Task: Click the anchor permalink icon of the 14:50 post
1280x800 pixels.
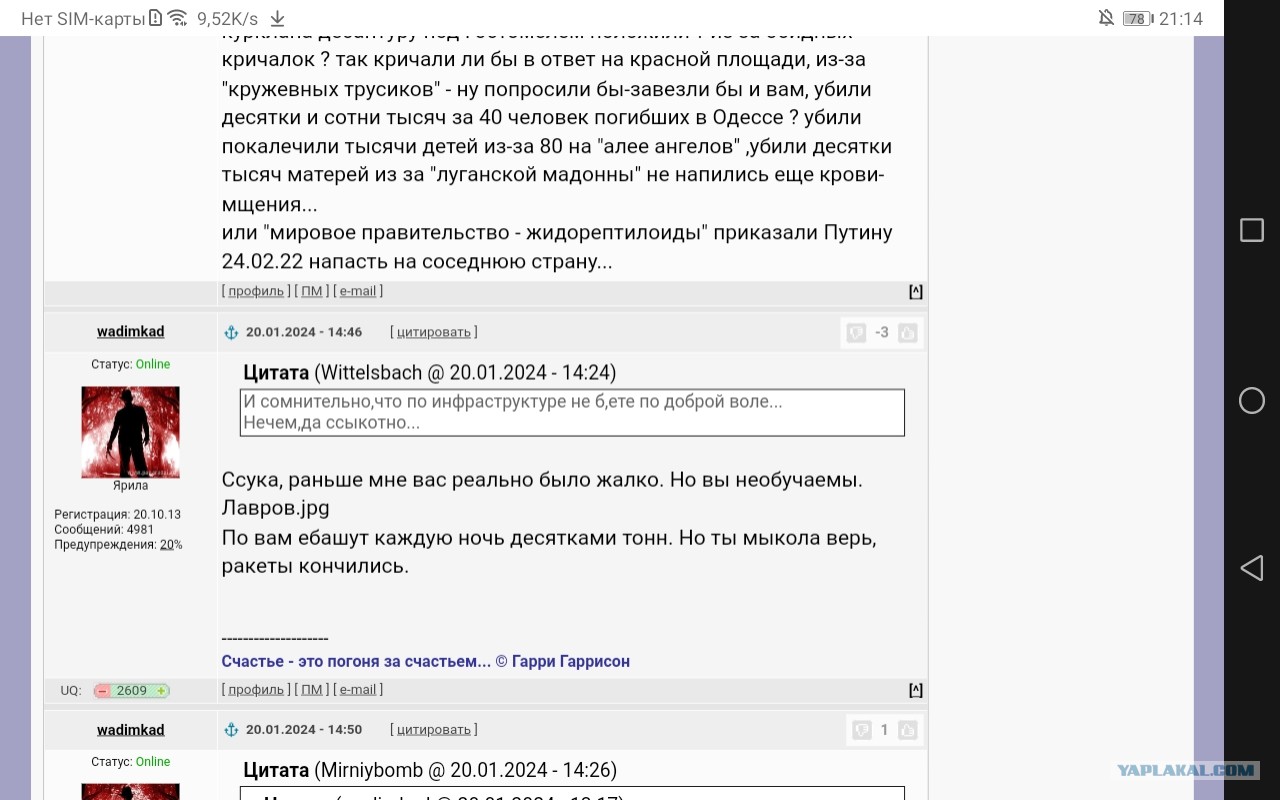Action: click(231, 730)
